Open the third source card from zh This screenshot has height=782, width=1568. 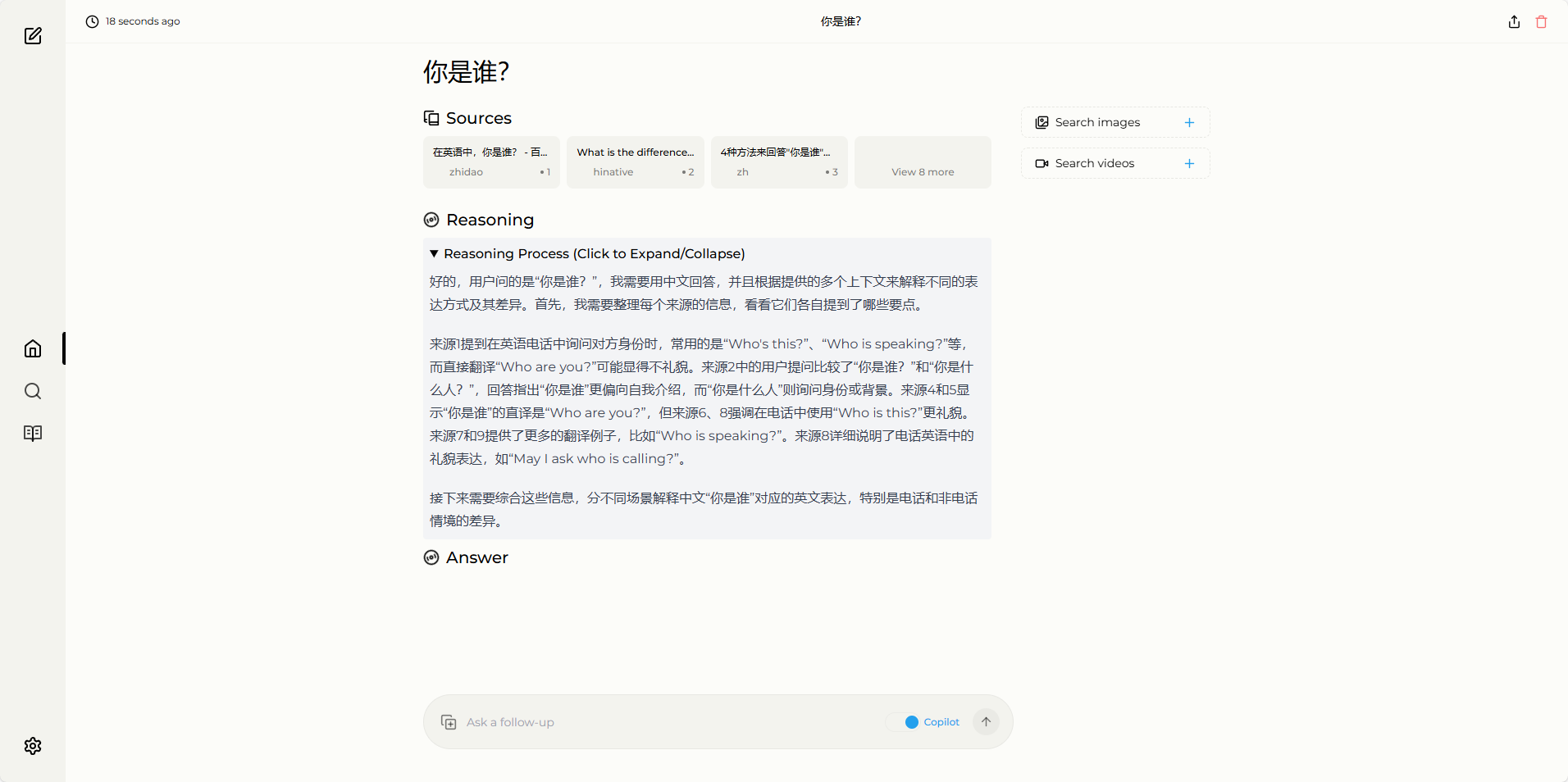click(x=779, y=162)
